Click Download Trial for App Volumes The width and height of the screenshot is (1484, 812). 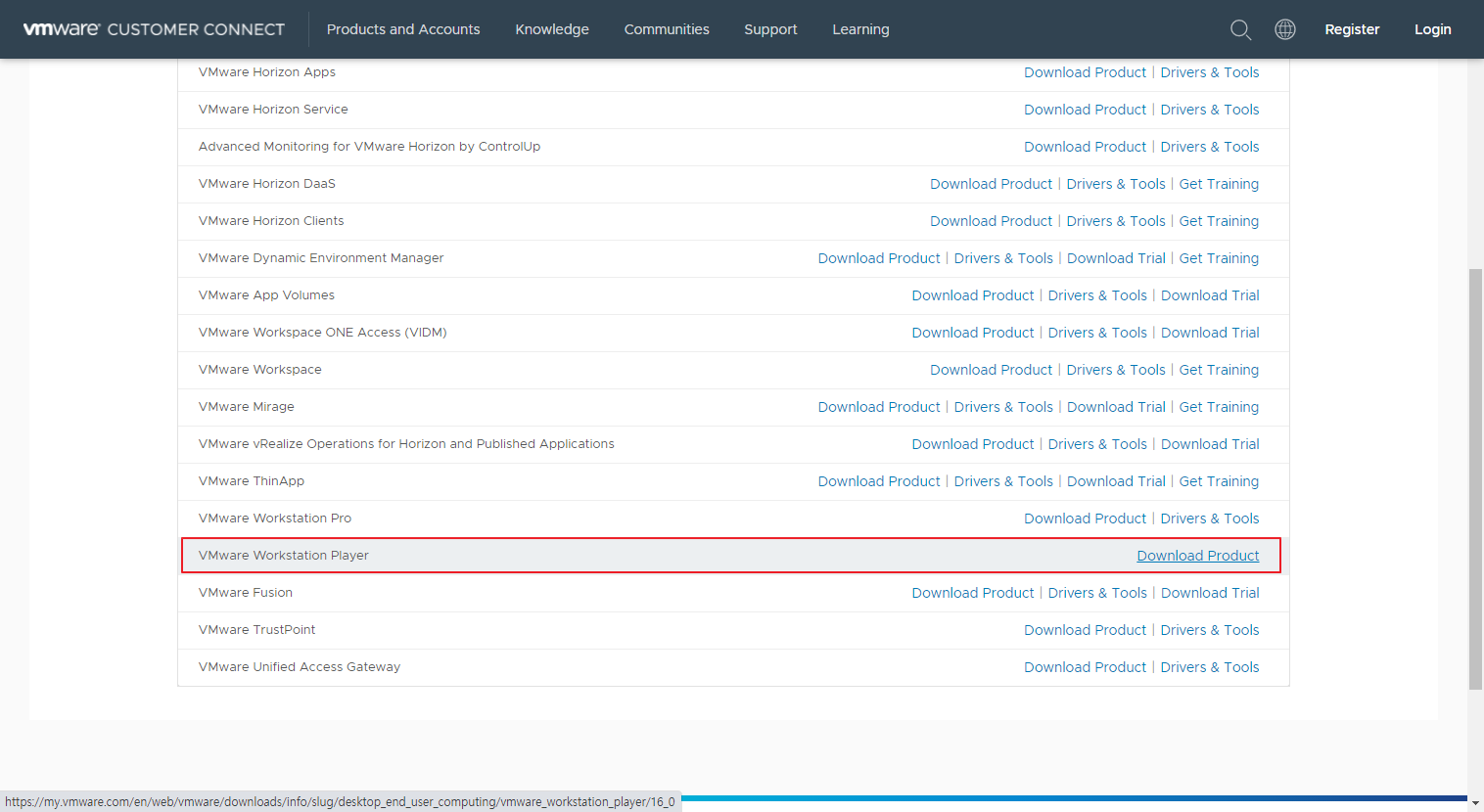pyautogui.click(x=1210, y=295)
